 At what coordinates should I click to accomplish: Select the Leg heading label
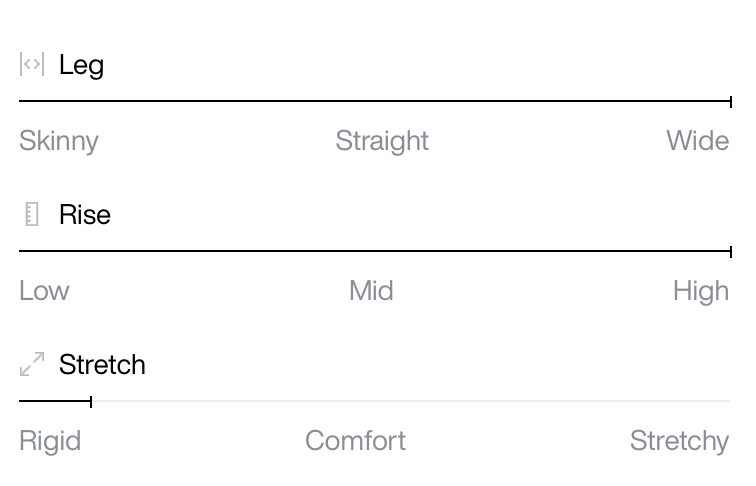pos(81,65)
